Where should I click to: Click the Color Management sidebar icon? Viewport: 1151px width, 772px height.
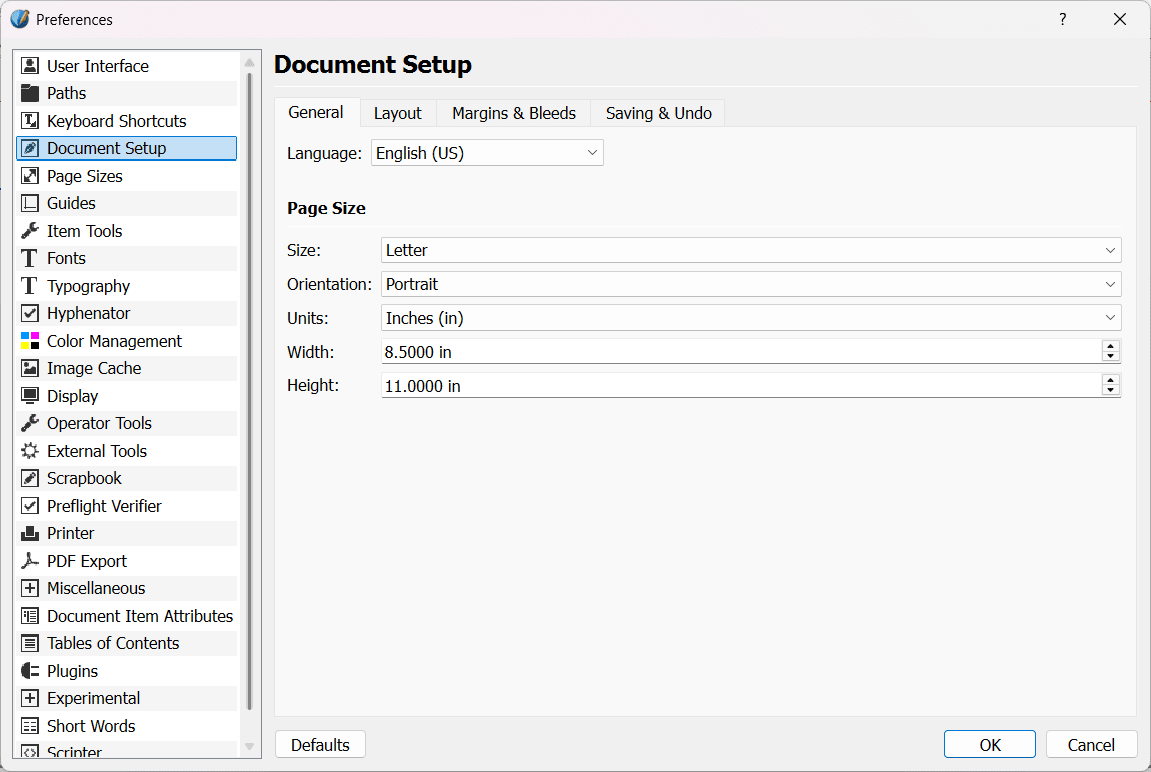click(x=30, y=341)
